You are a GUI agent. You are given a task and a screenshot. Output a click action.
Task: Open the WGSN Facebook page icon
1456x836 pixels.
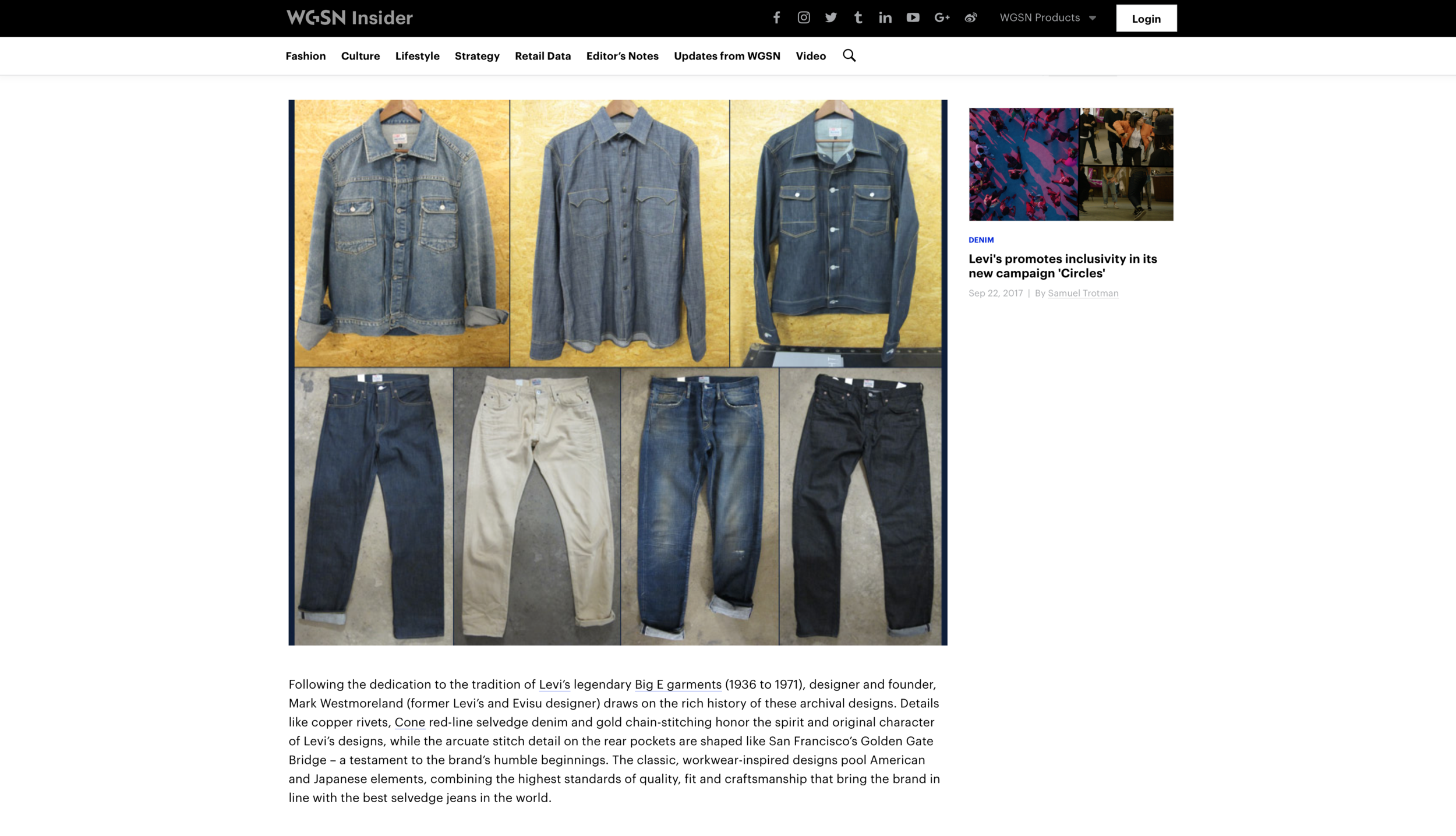click(776, 17)
